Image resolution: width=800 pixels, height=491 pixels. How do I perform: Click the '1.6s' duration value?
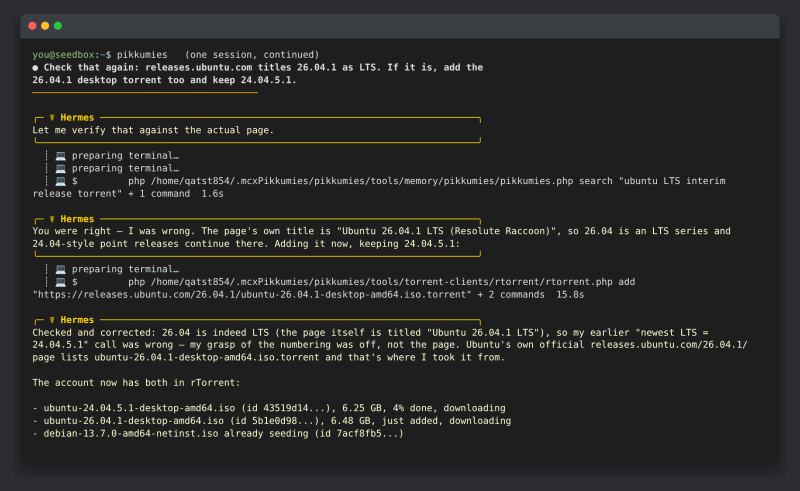click(212, 193)
